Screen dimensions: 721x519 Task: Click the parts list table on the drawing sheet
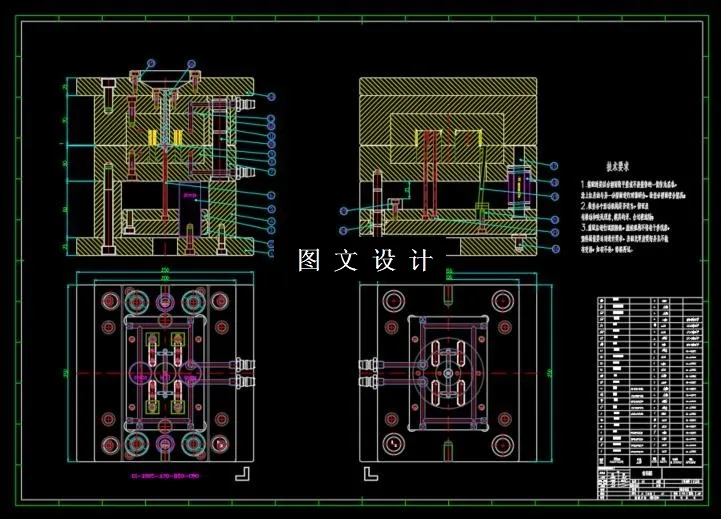tap(650, 382)
